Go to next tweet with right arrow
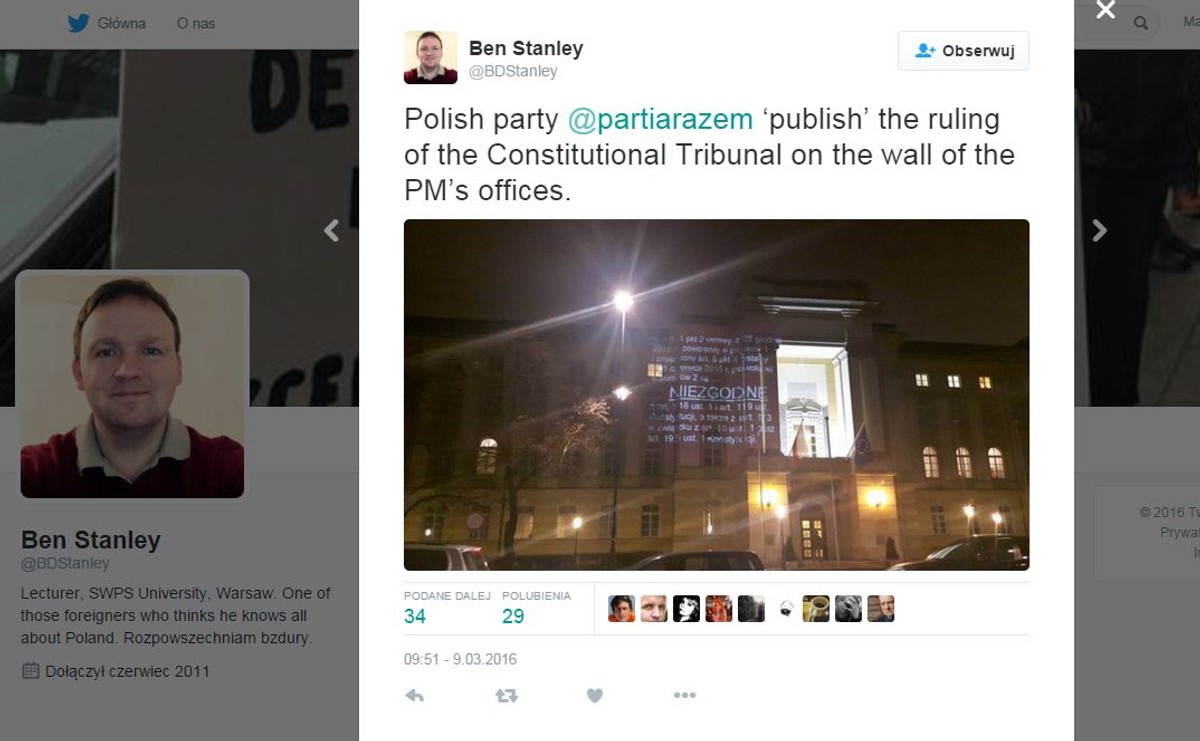 tap(1099, 231)
